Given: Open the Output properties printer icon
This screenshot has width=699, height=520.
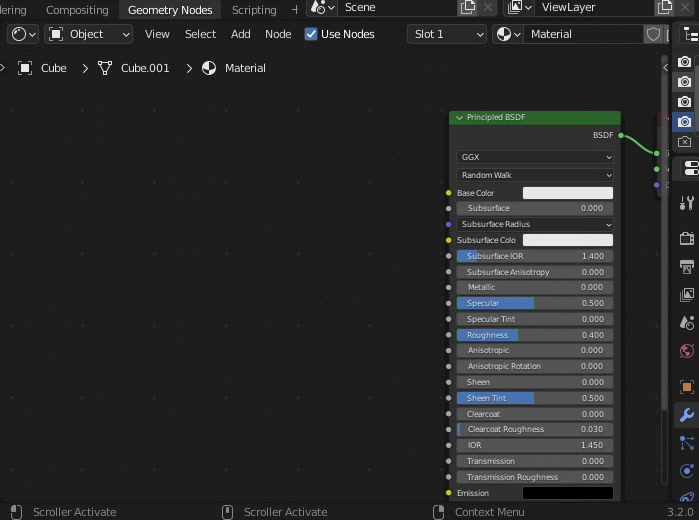Looking at the screenshot, I should pos(686,267).
